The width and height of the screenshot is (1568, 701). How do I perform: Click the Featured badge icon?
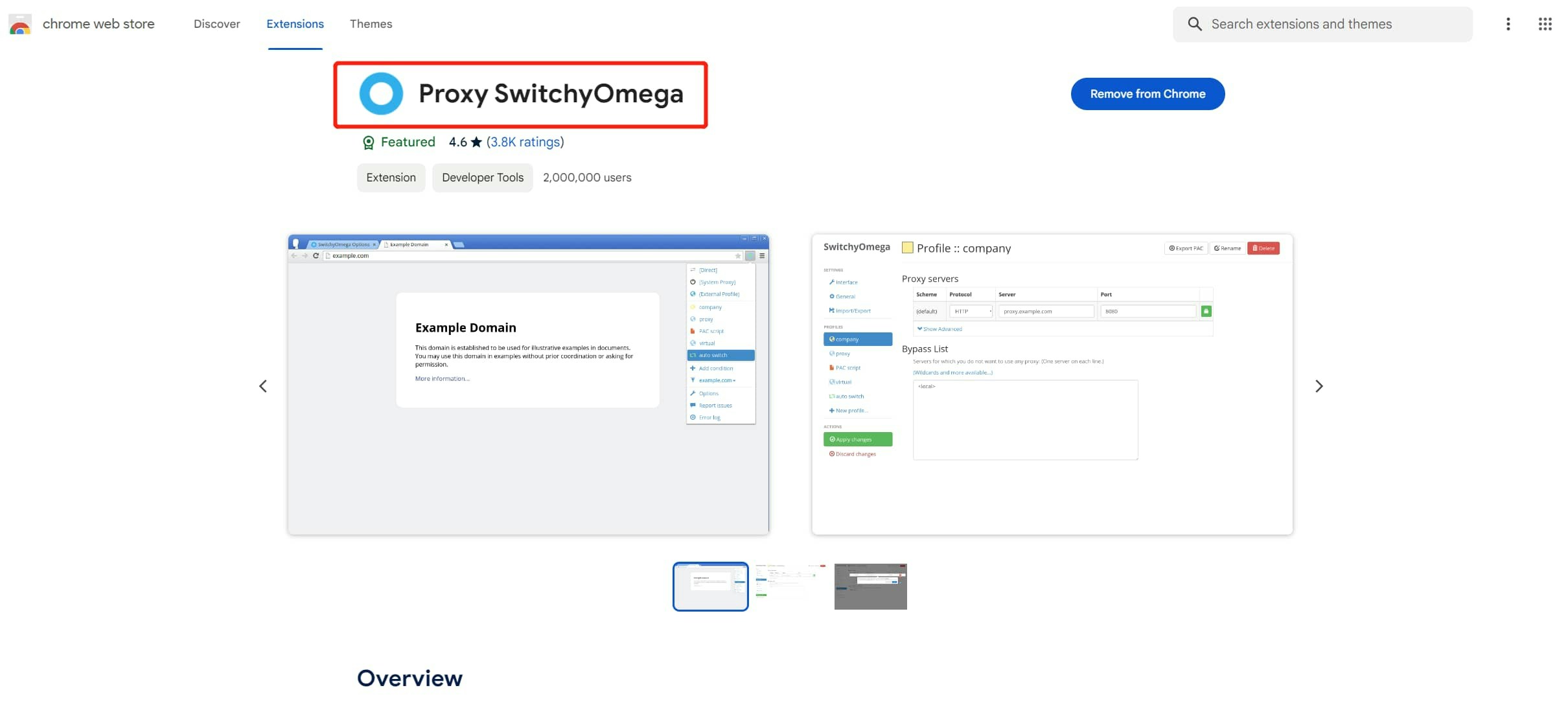pyautogui.click(x=368, y=143)
